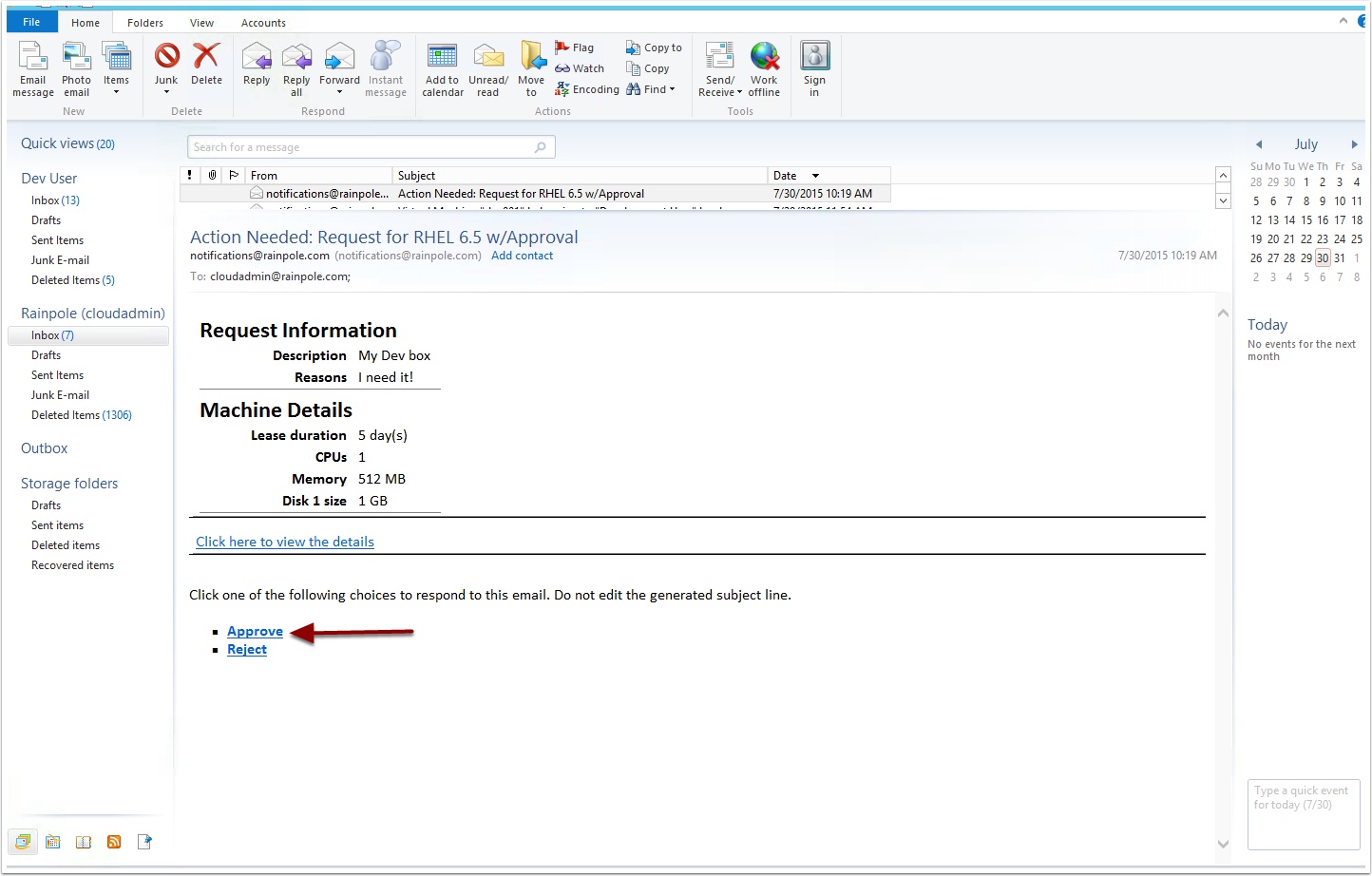Minimize the ribbon with the chevron
This screenshot has width=1372, height=876.
[1343, 20]
